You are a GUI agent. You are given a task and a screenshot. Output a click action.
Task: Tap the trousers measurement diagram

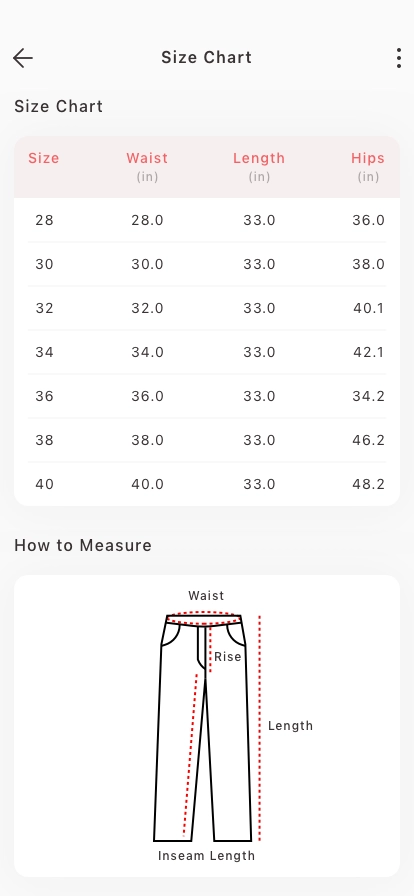207,726
